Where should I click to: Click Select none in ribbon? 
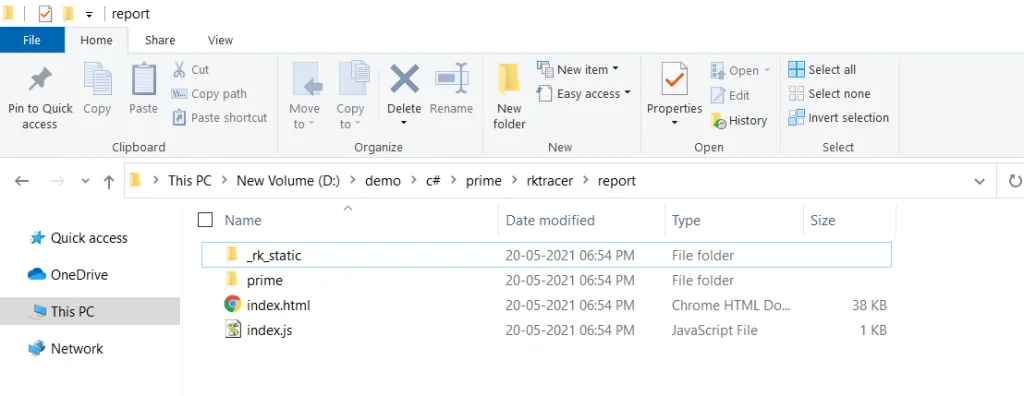pos(829,93)
